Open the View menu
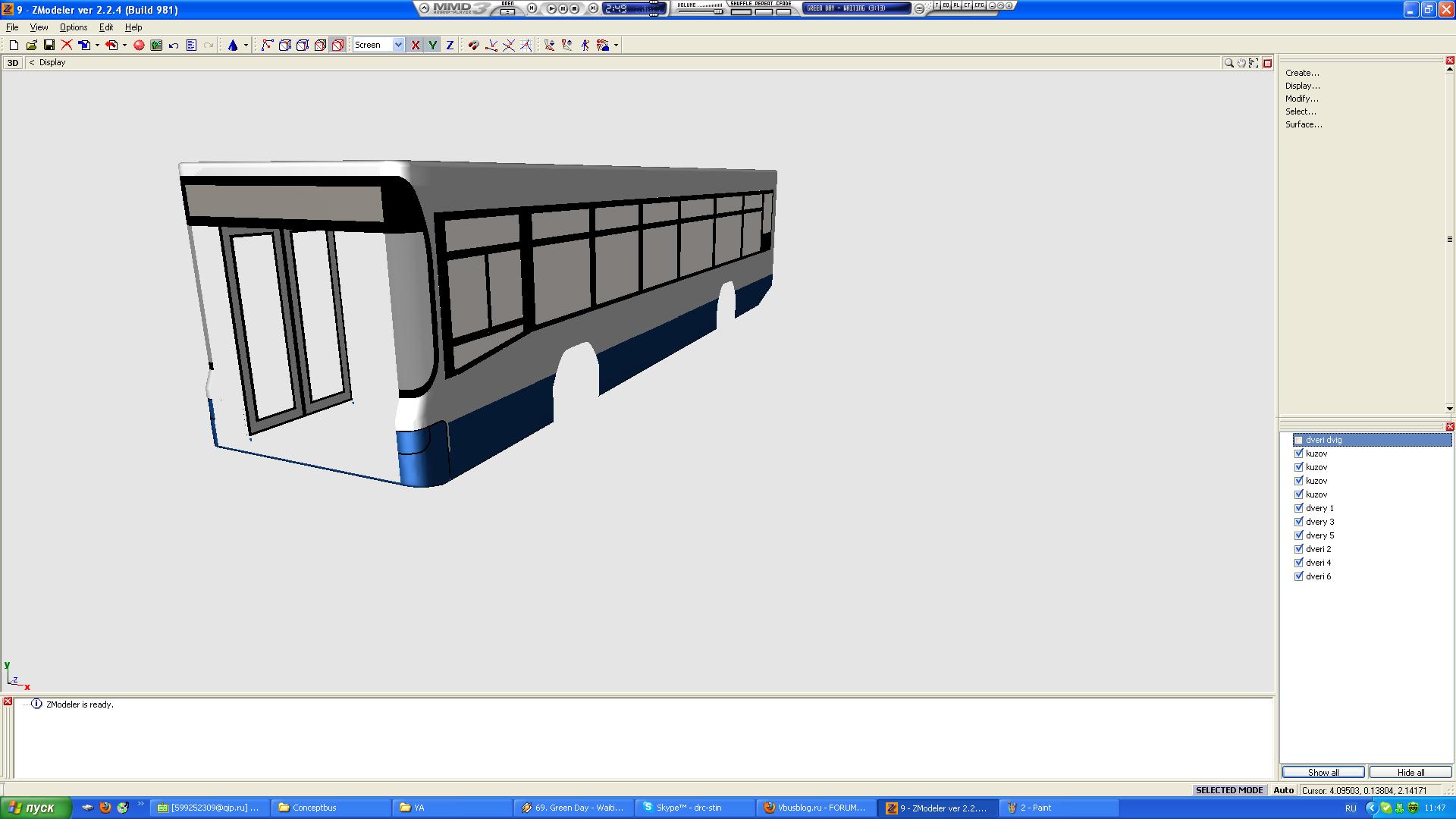Viewport: 1456px width, 819px height. (39, 27)
